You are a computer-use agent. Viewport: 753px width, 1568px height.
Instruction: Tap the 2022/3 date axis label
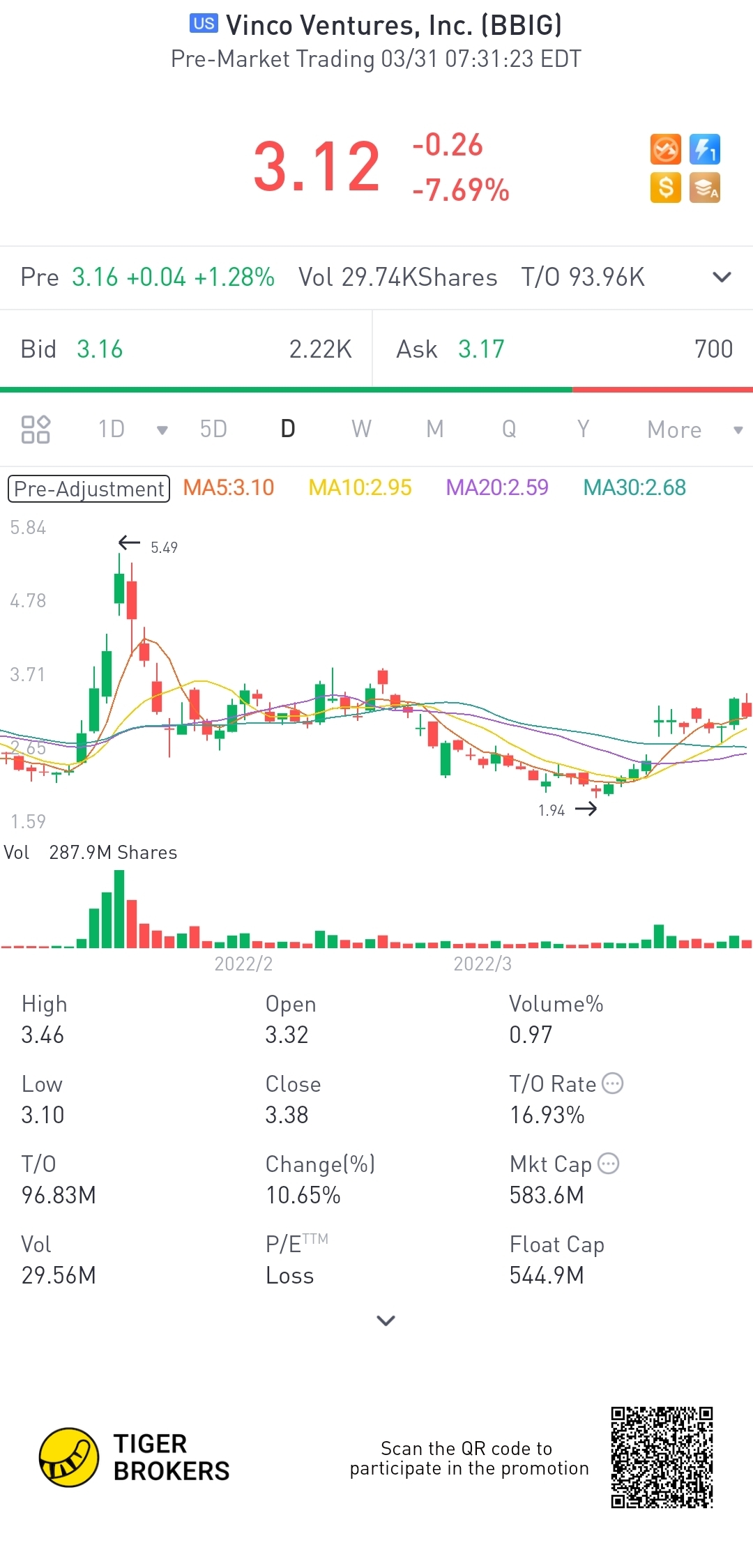(482, 964)
